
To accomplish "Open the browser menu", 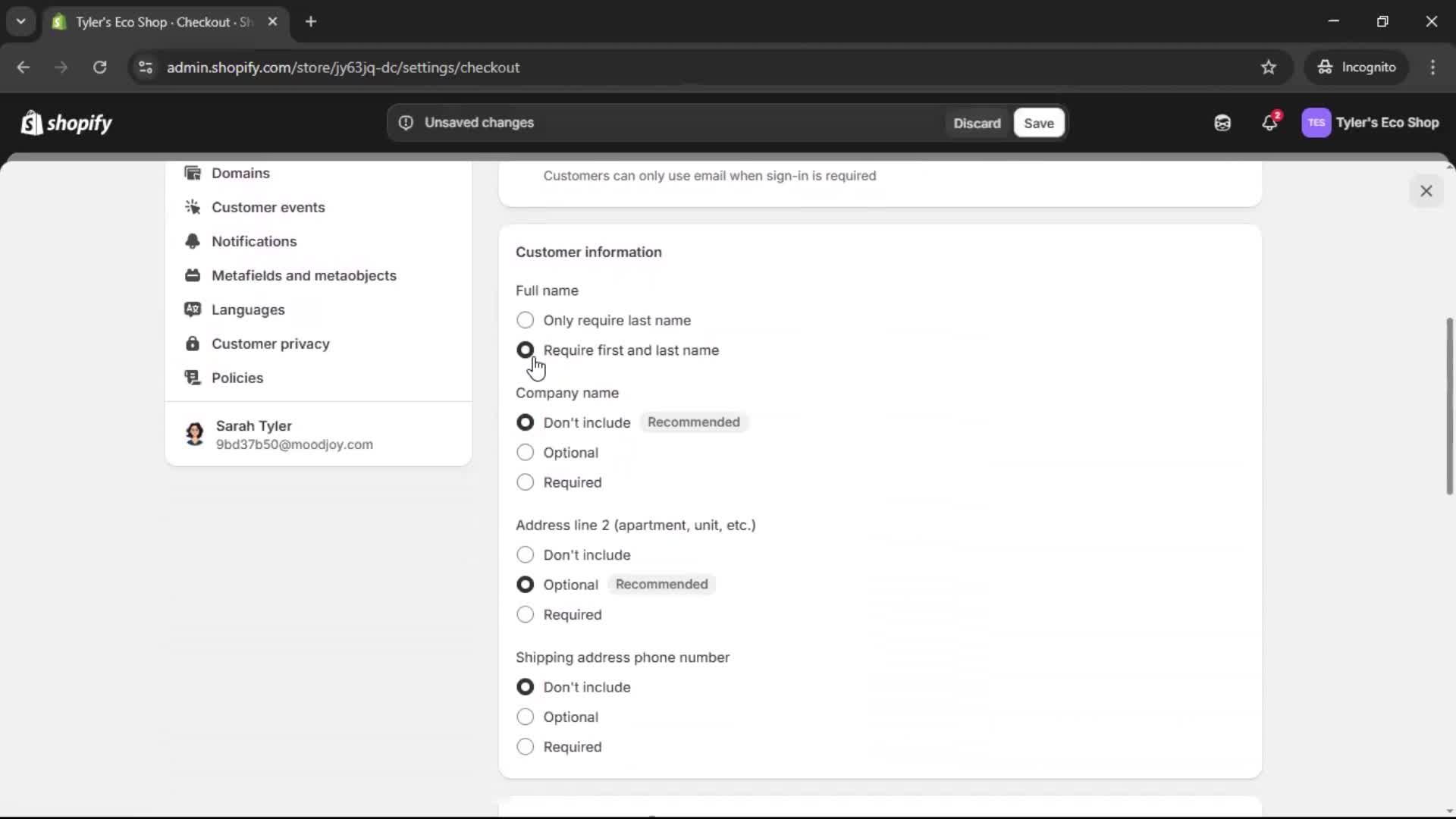I will point(1434,67).
